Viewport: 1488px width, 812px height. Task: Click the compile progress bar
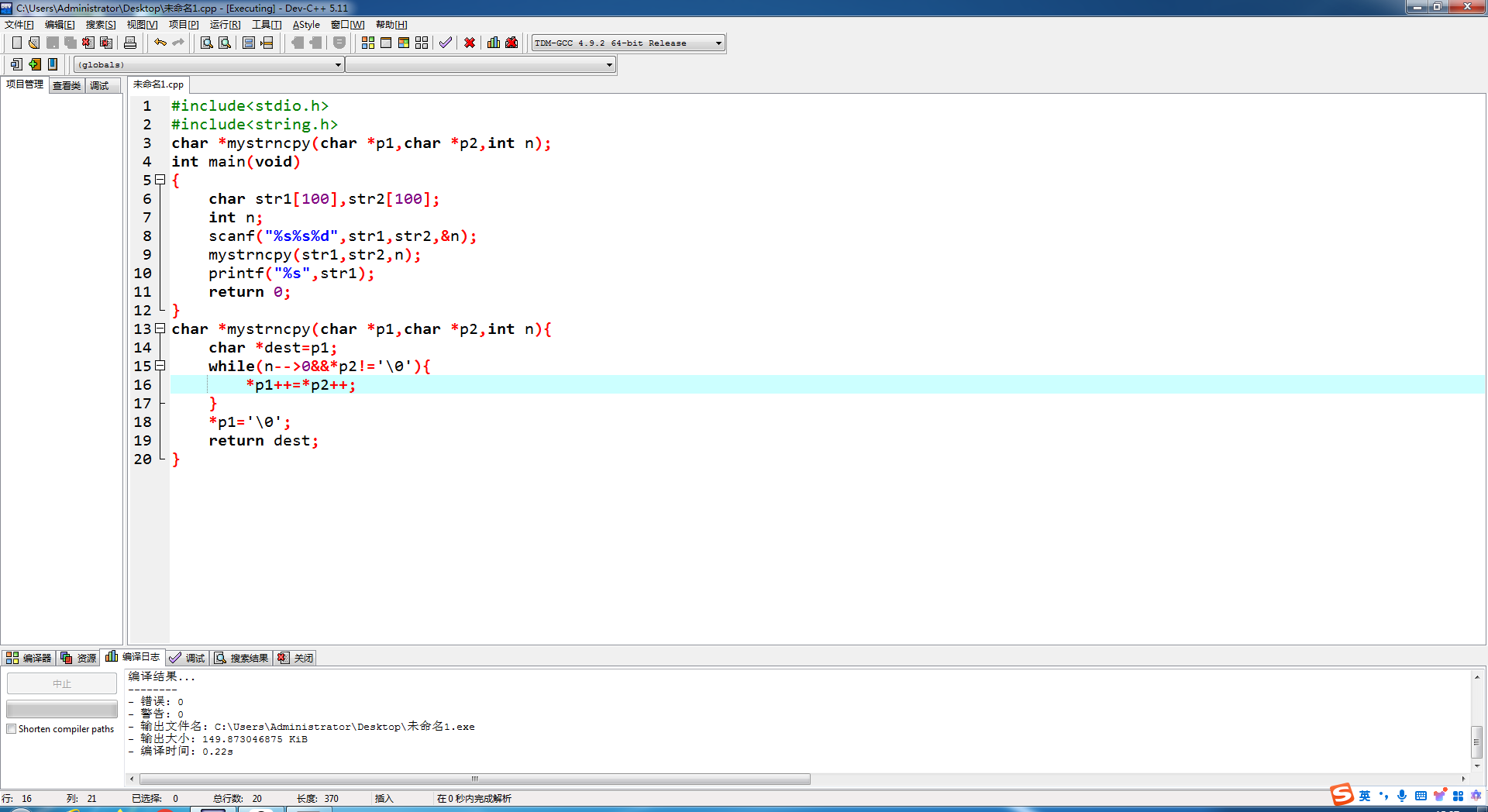coord(62,709)
